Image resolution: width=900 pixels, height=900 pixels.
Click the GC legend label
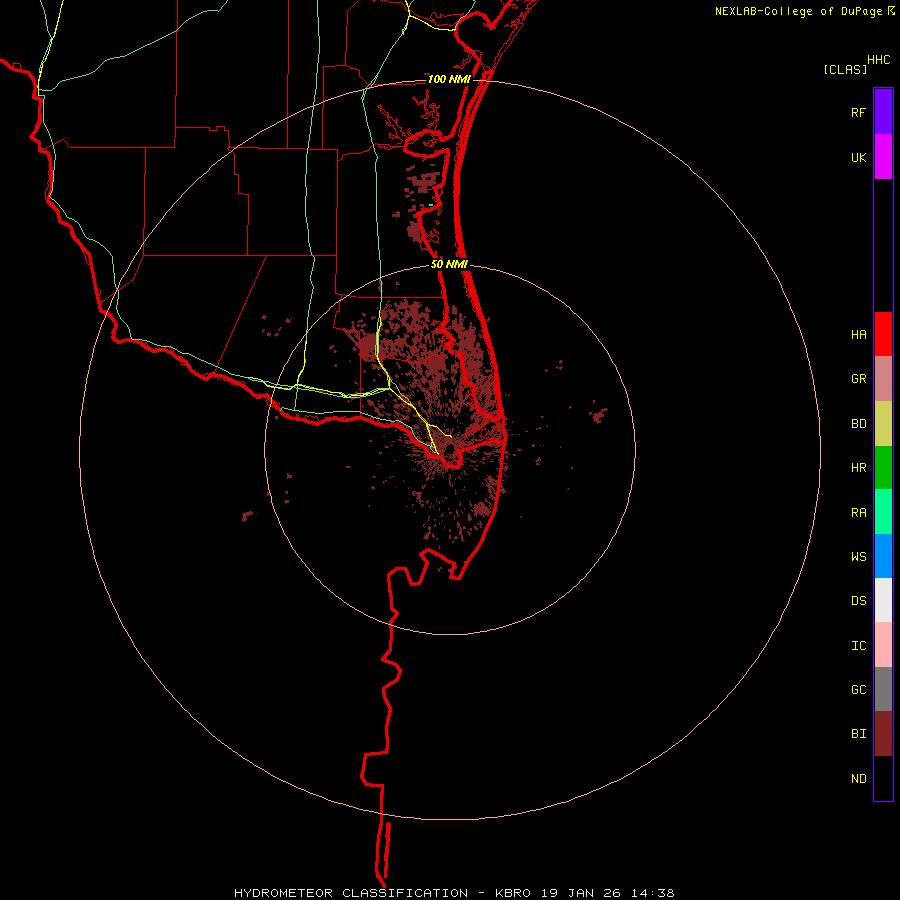(858, 690)
